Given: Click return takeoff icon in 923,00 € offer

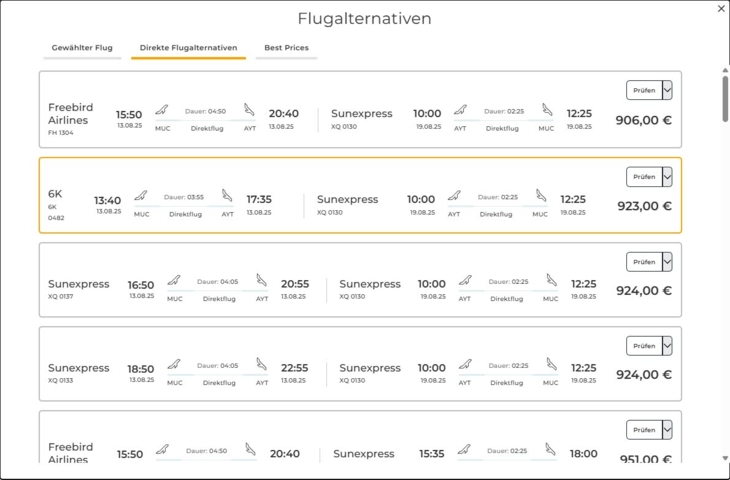Looking at the screenshot, I should tap(454, 196).
